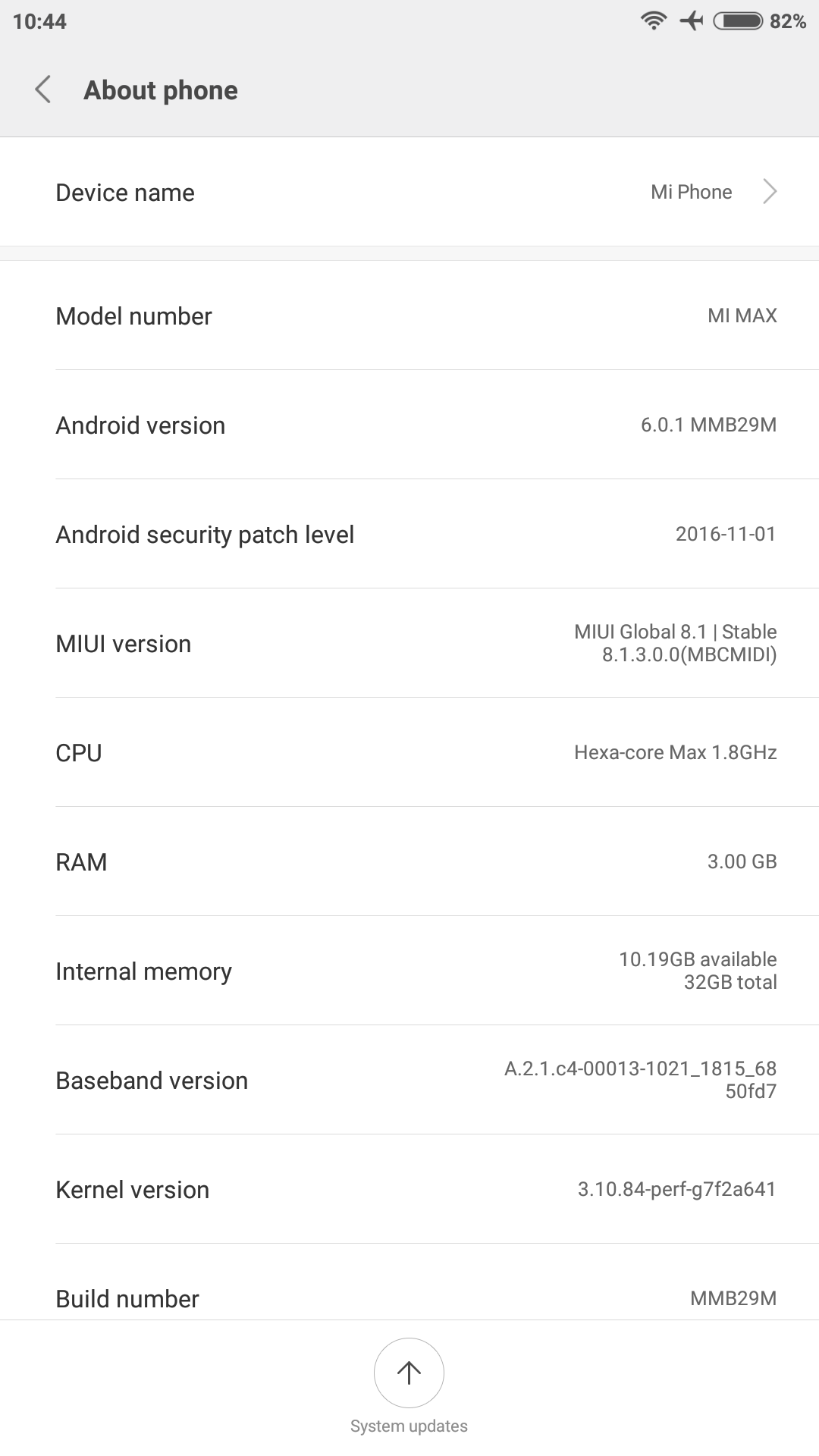Tap the Build number row
The height and width of the screenshot is (1456, 819).
[x=409, y=1297]
